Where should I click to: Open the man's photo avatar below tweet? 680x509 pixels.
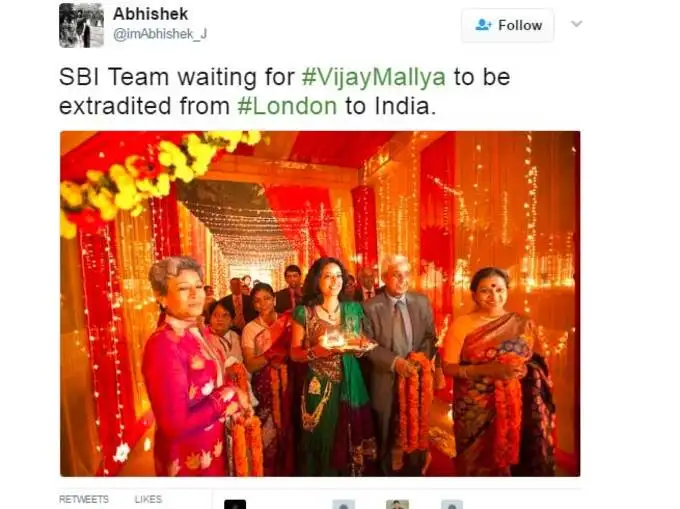tap(397, 504)
